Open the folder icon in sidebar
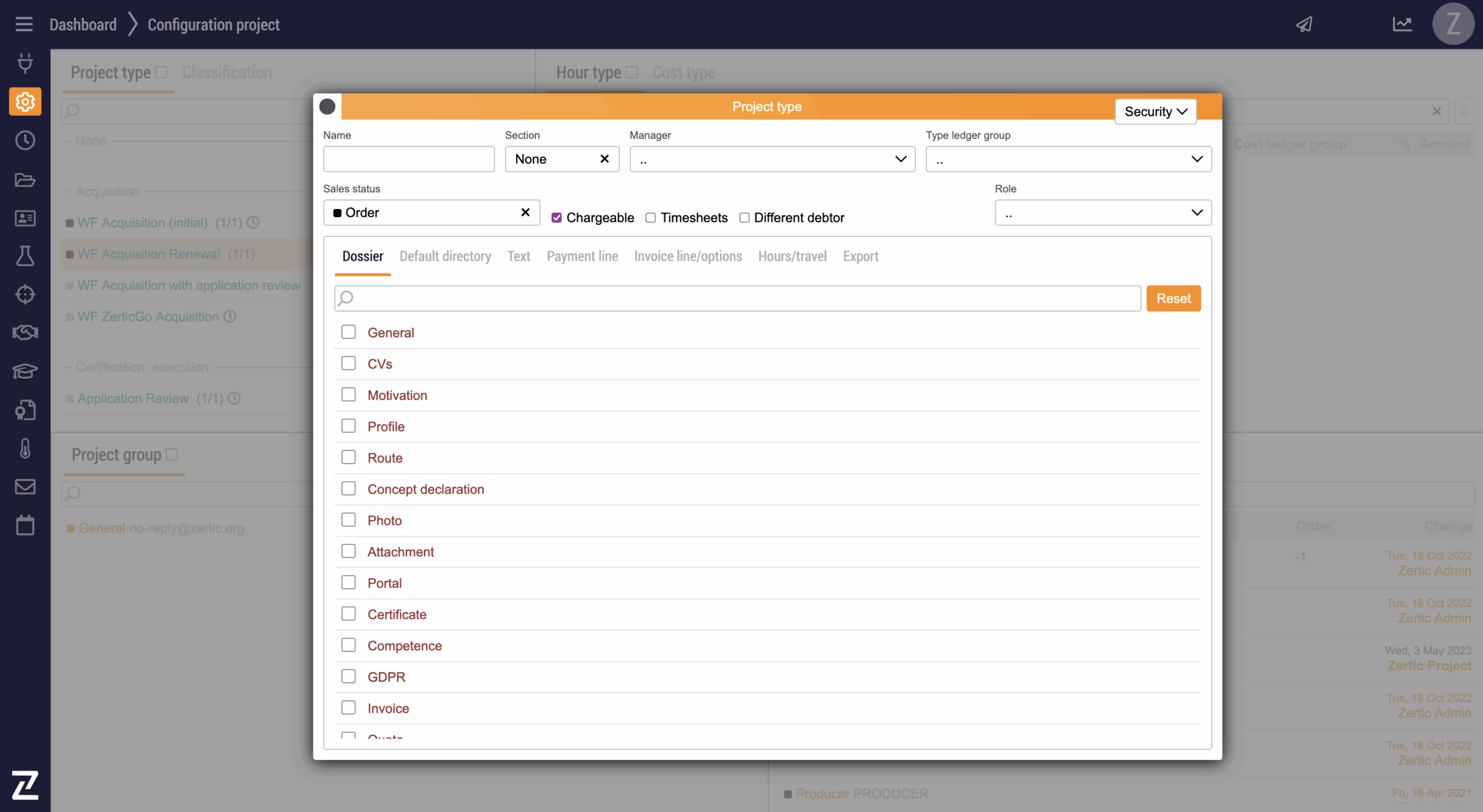Image resolution: width=1483 pixels, height=812 pixels. [x=25, y=180]
